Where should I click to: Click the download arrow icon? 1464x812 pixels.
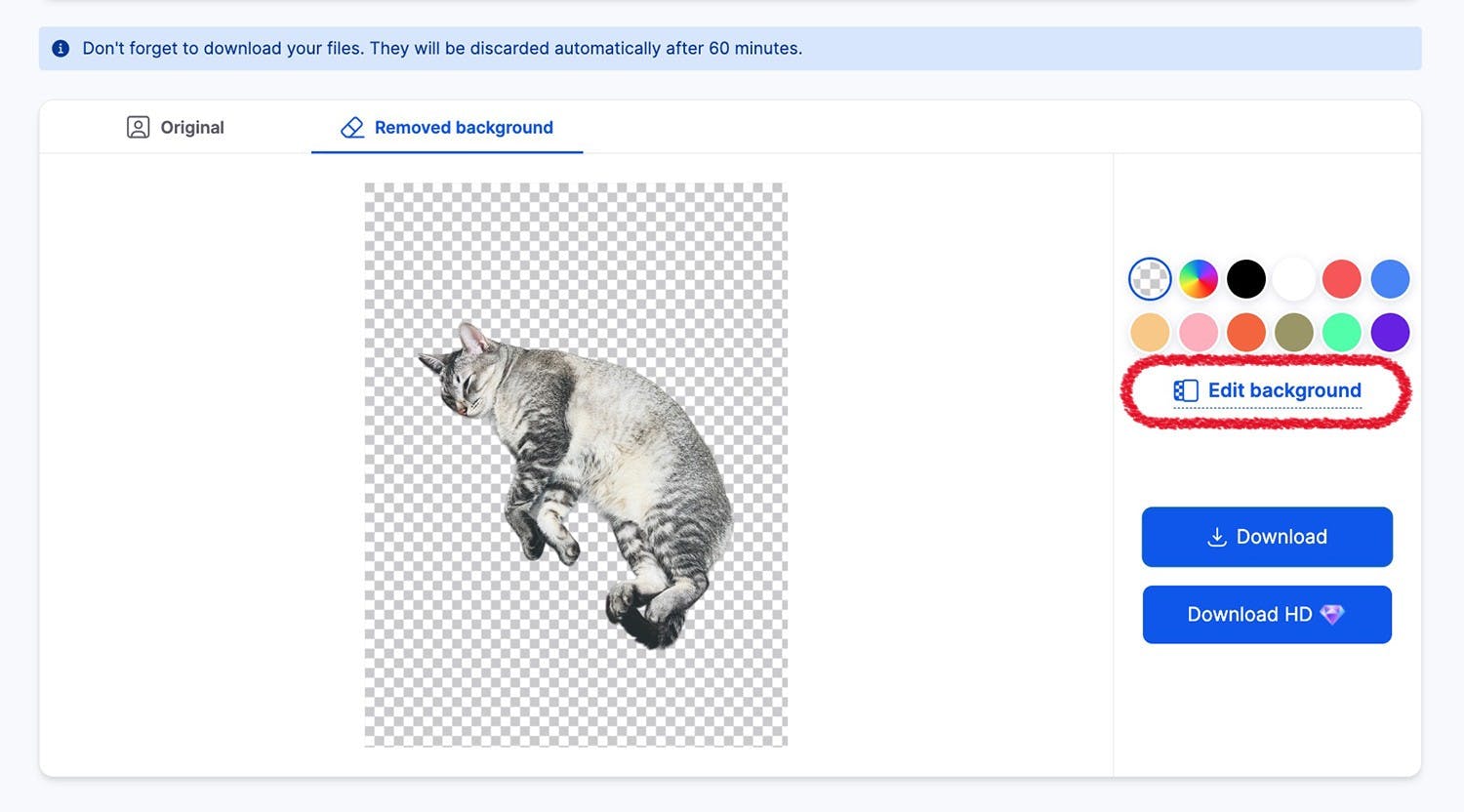pos(1216,537)
